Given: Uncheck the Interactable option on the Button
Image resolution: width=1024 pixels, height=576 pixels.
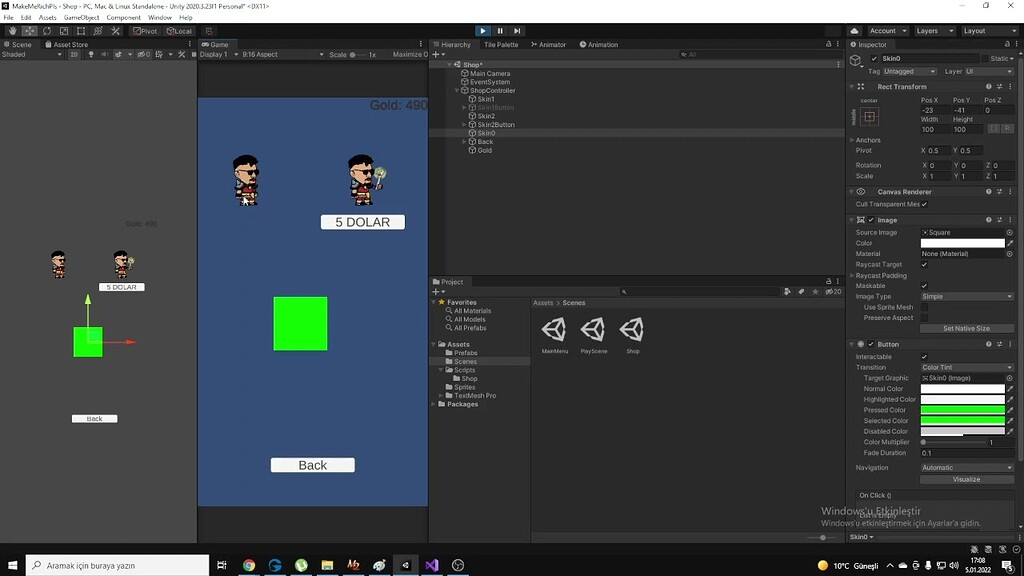Looking at the screenshot, I should click(924, 355).
